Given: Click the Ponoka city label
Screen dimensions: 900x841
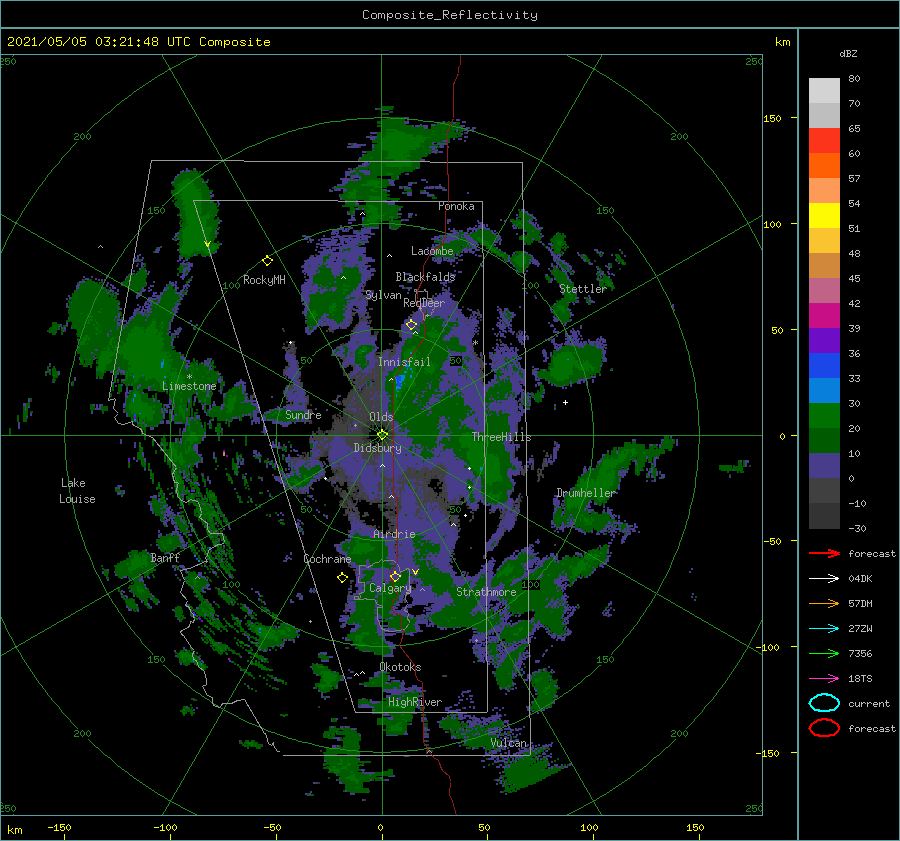Looking at the screenshot, I should click(x=456, y=206).
